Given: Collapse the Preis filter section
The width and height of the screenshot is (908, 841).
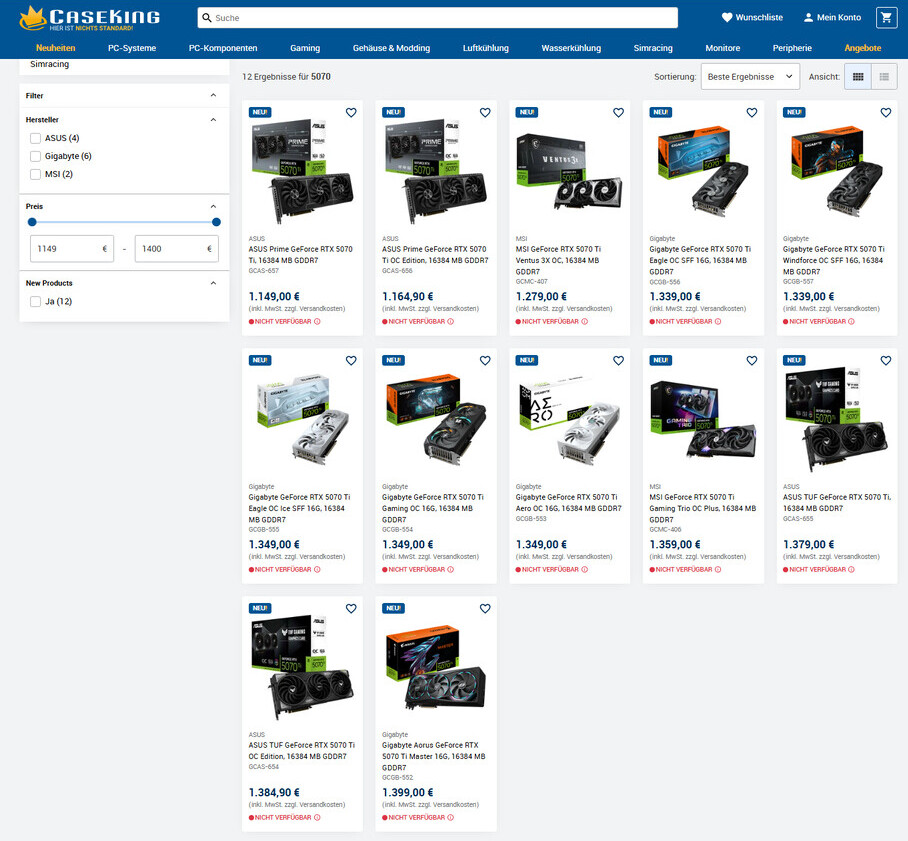Looking at the screenshot, I should [213, 206].
